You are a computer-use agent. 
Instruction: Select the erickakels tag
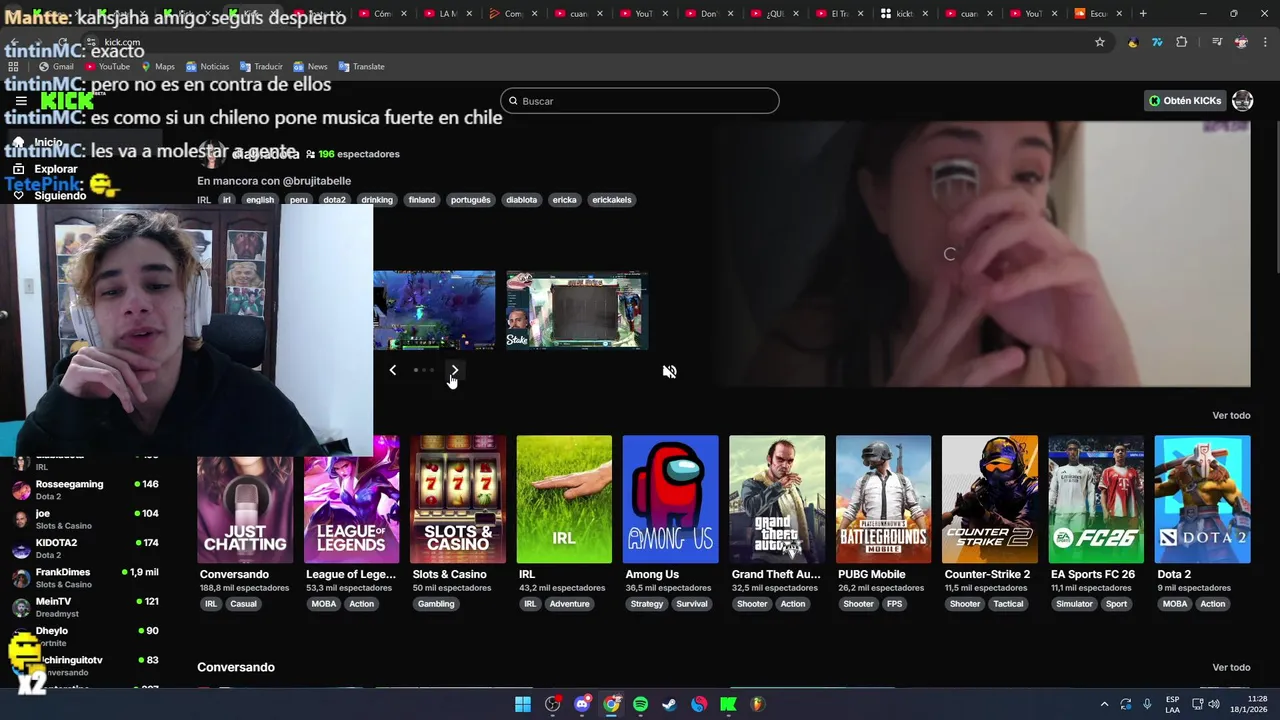coord(612,200)
